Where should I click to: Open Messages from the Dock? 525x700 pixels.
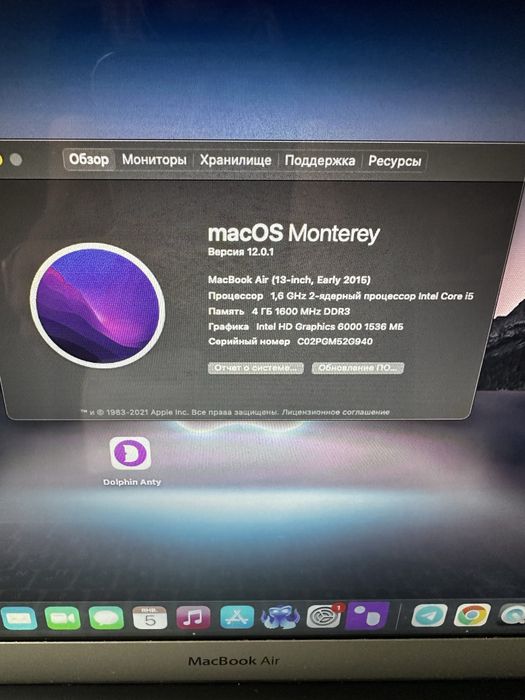pos(106,618)
